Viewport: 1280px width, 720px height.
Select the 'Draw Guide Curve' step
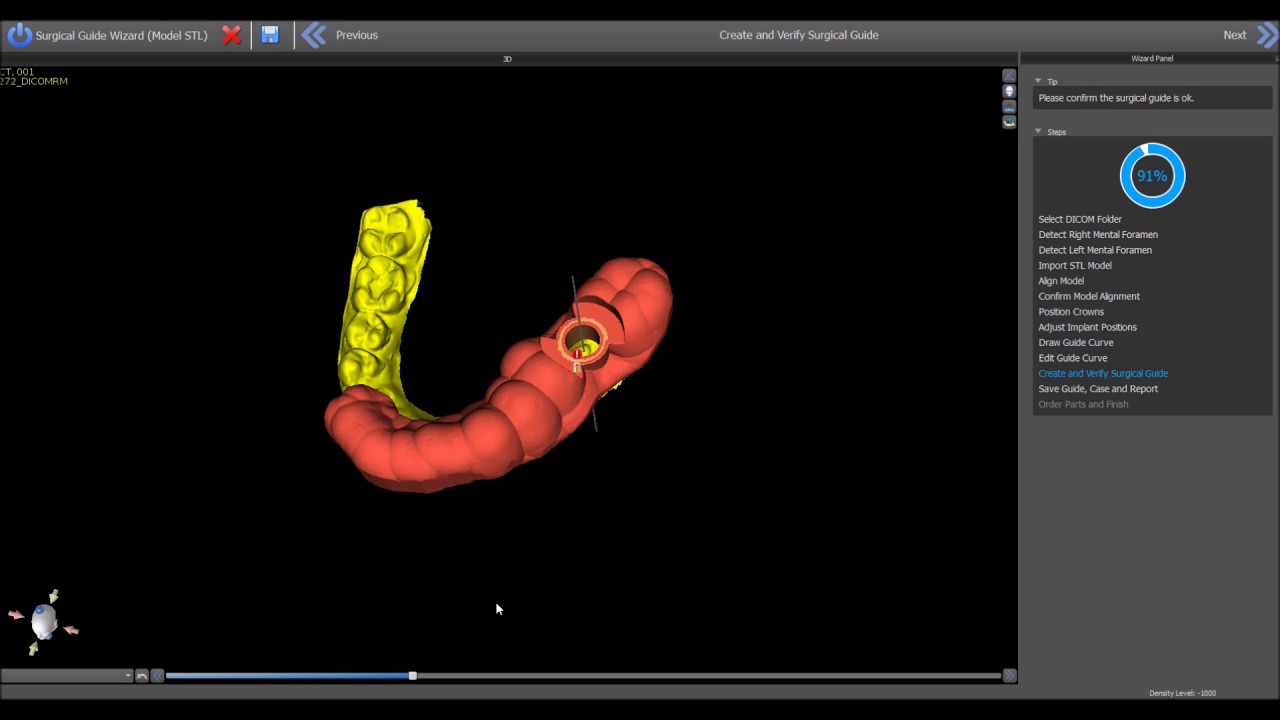click(1076, 343)
